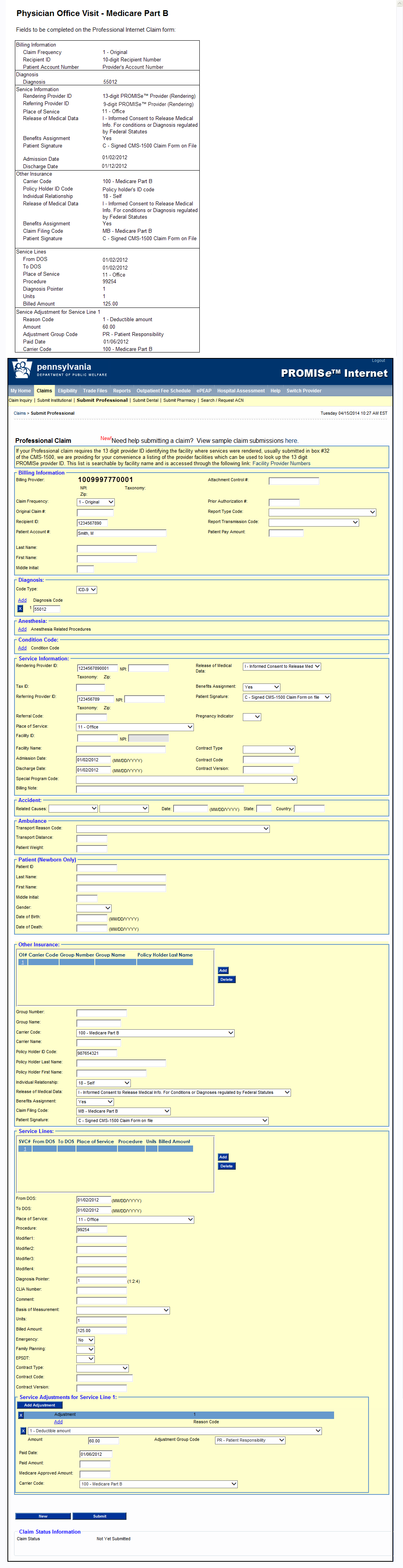Open sample claim submissions 'here' link
The image size is (403, 1568).
(291, 441)
